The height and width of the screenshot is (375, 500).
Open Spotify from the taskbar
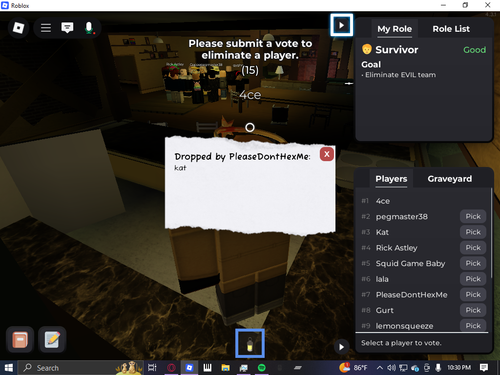coord(262,368)
